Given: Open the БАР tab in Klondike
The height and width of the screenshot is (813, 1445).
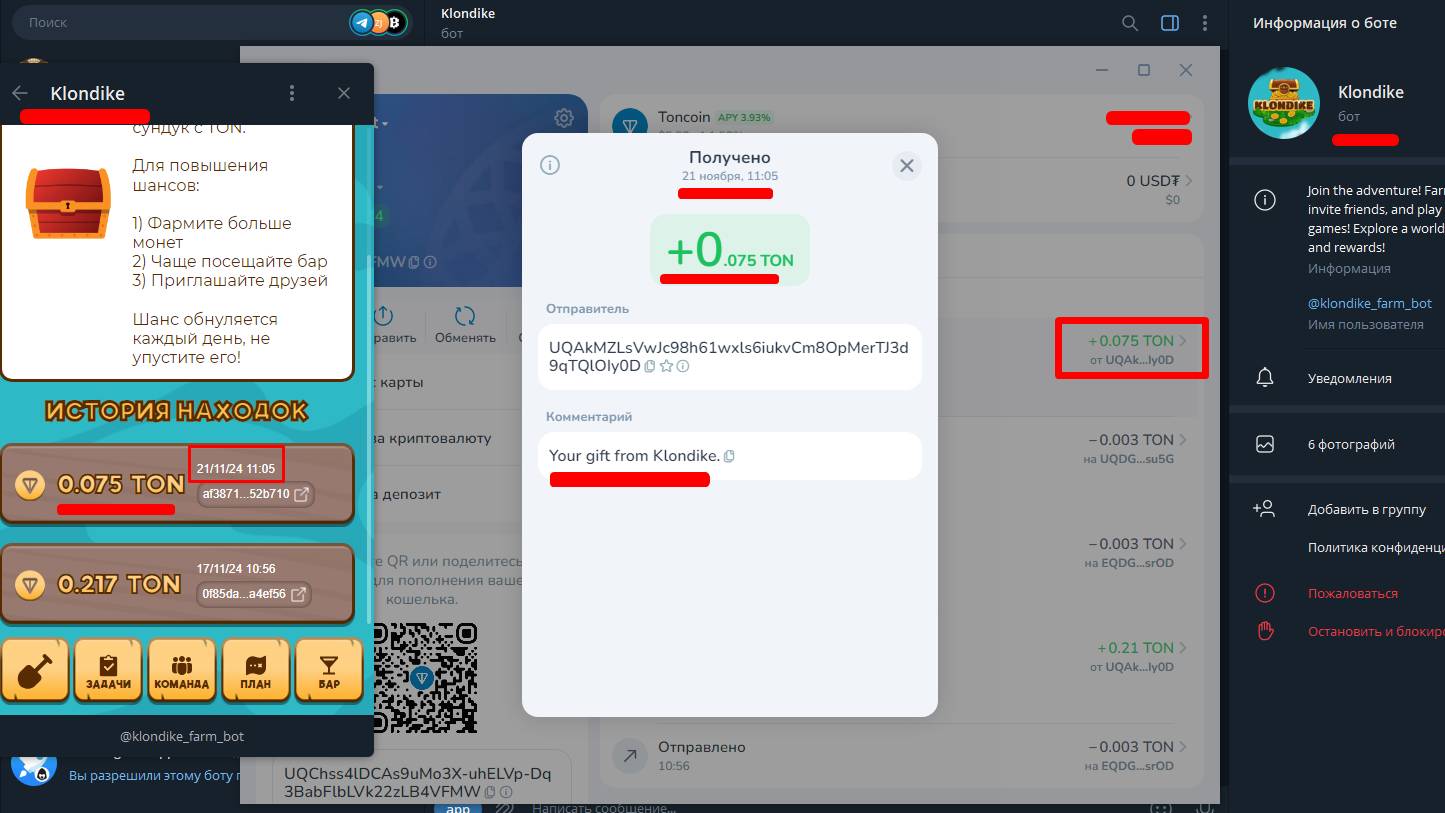Looking at the screenshot, I should 329,670.
